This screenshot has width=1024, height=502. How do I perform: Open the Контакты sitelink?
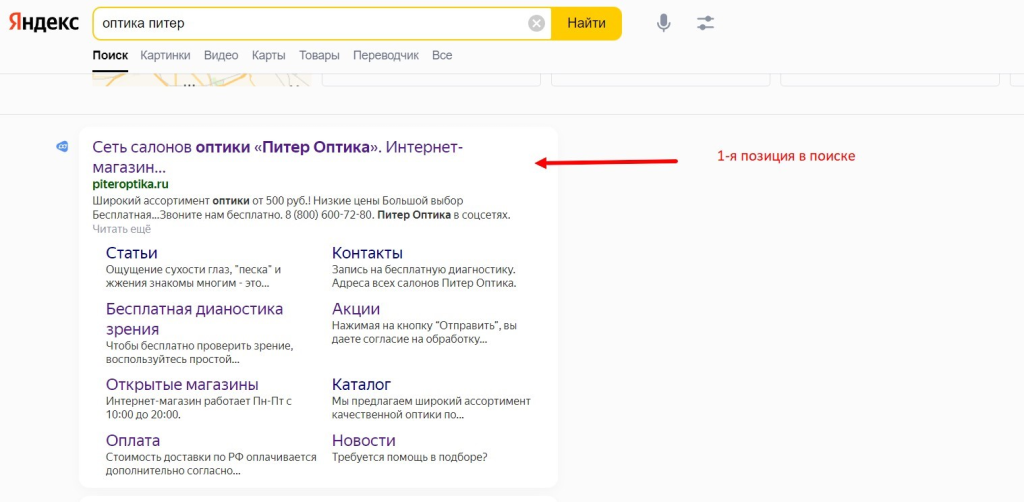tap(367, 253)
